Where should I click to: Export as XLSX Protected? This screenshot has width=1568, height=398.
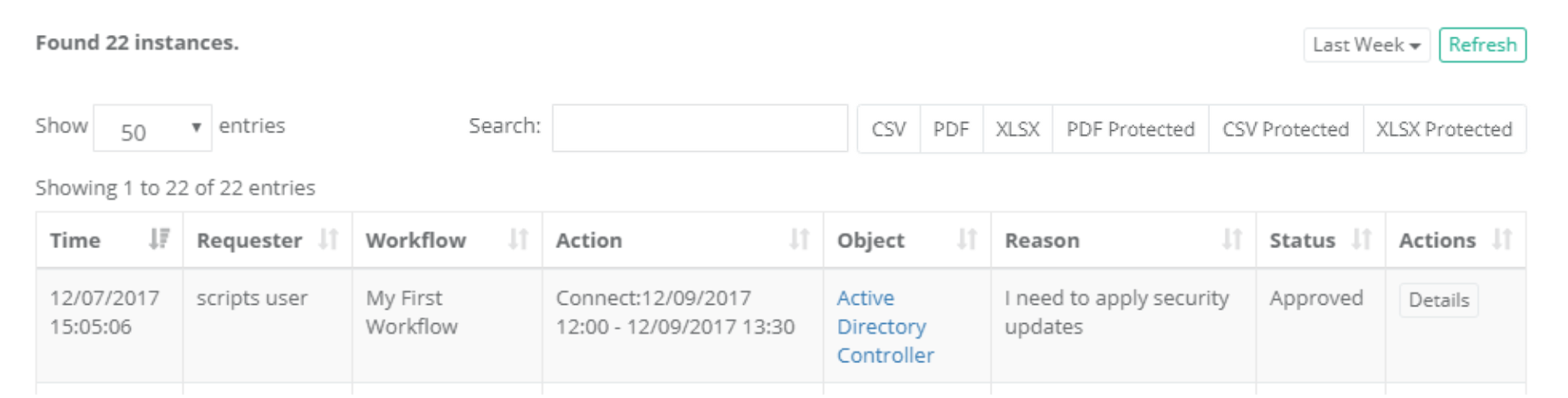click(1444, 129)
